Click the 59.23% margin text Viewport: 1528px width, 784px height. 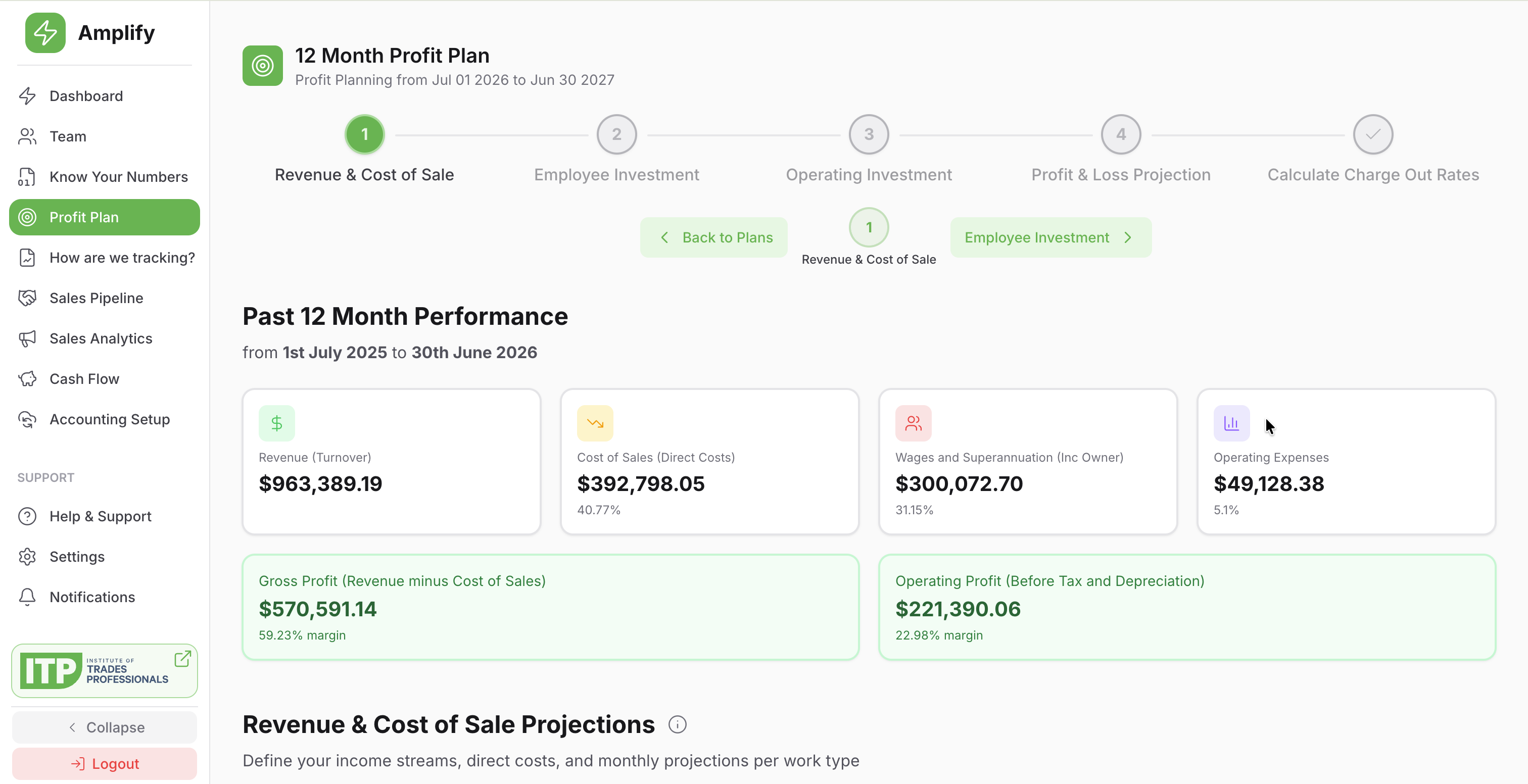click(x=302, y=635)
